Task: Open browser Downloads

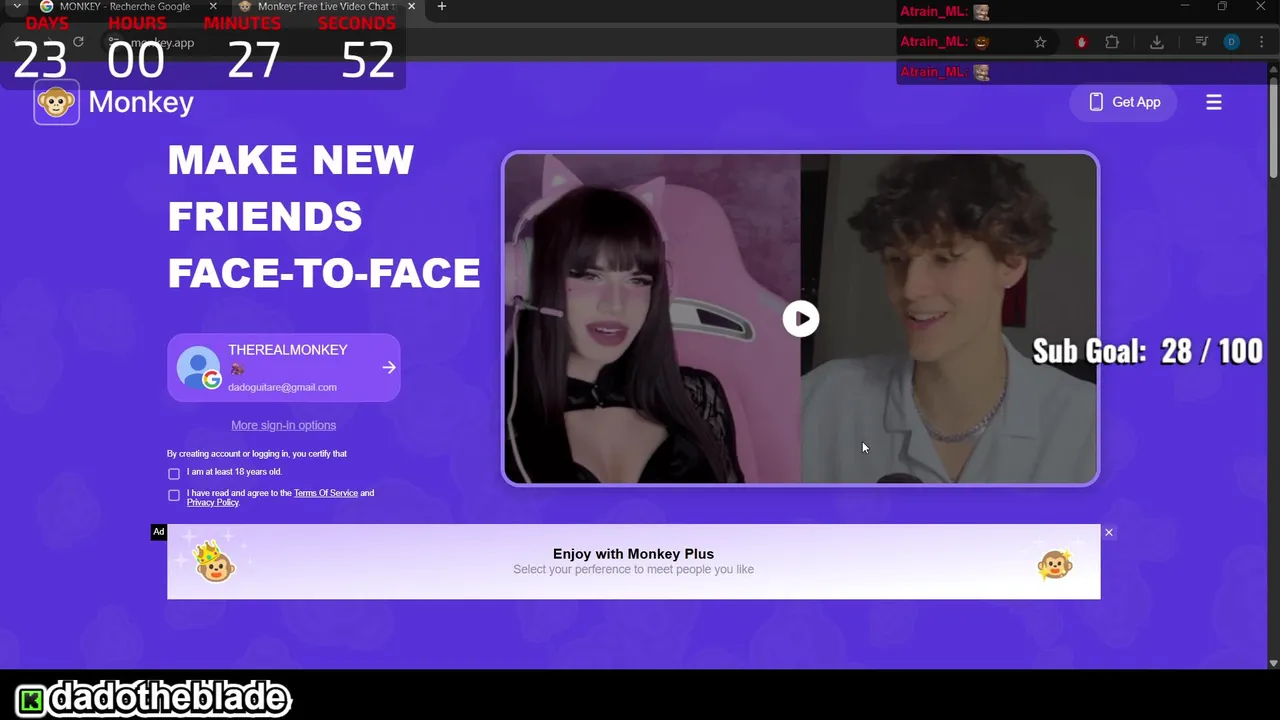Action: point(1157,42)
